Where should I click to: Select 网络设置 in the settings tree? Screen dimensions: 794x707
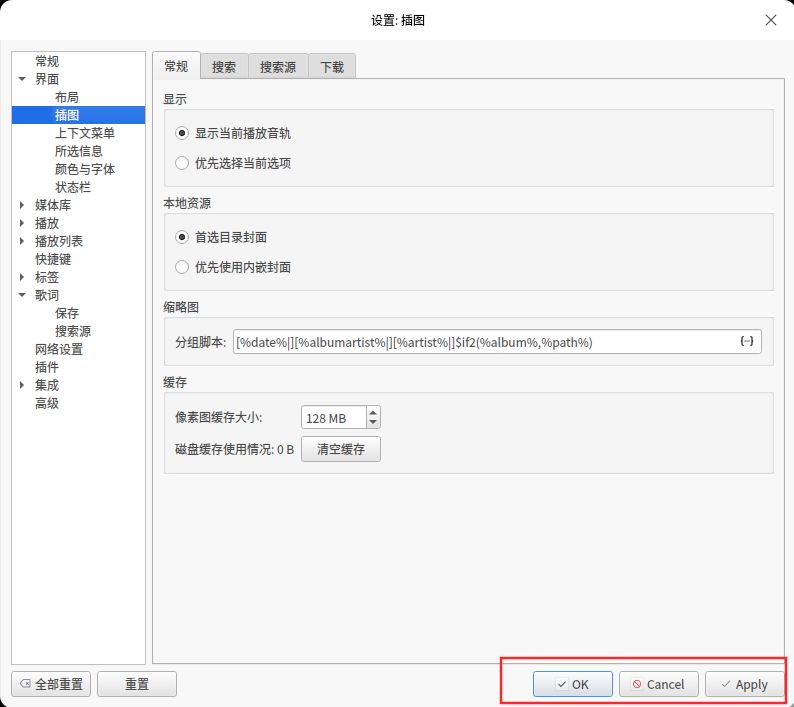(59, 349)
